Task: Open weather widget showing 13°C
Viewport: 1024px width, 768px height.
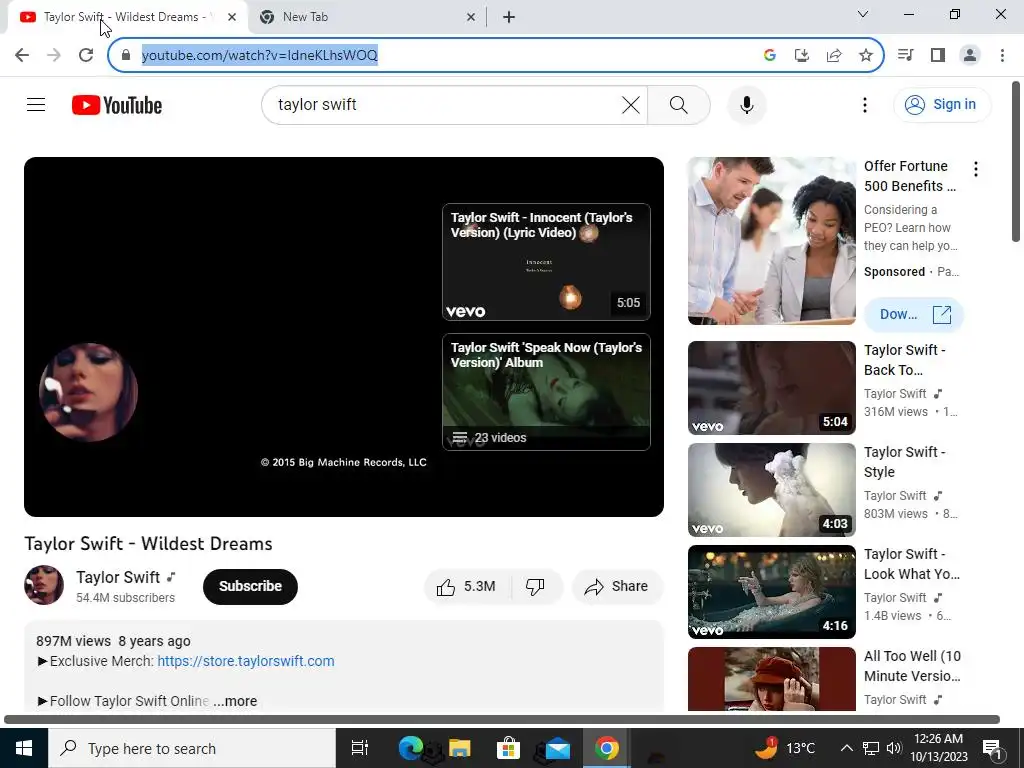Action: (x=785, y=748)
